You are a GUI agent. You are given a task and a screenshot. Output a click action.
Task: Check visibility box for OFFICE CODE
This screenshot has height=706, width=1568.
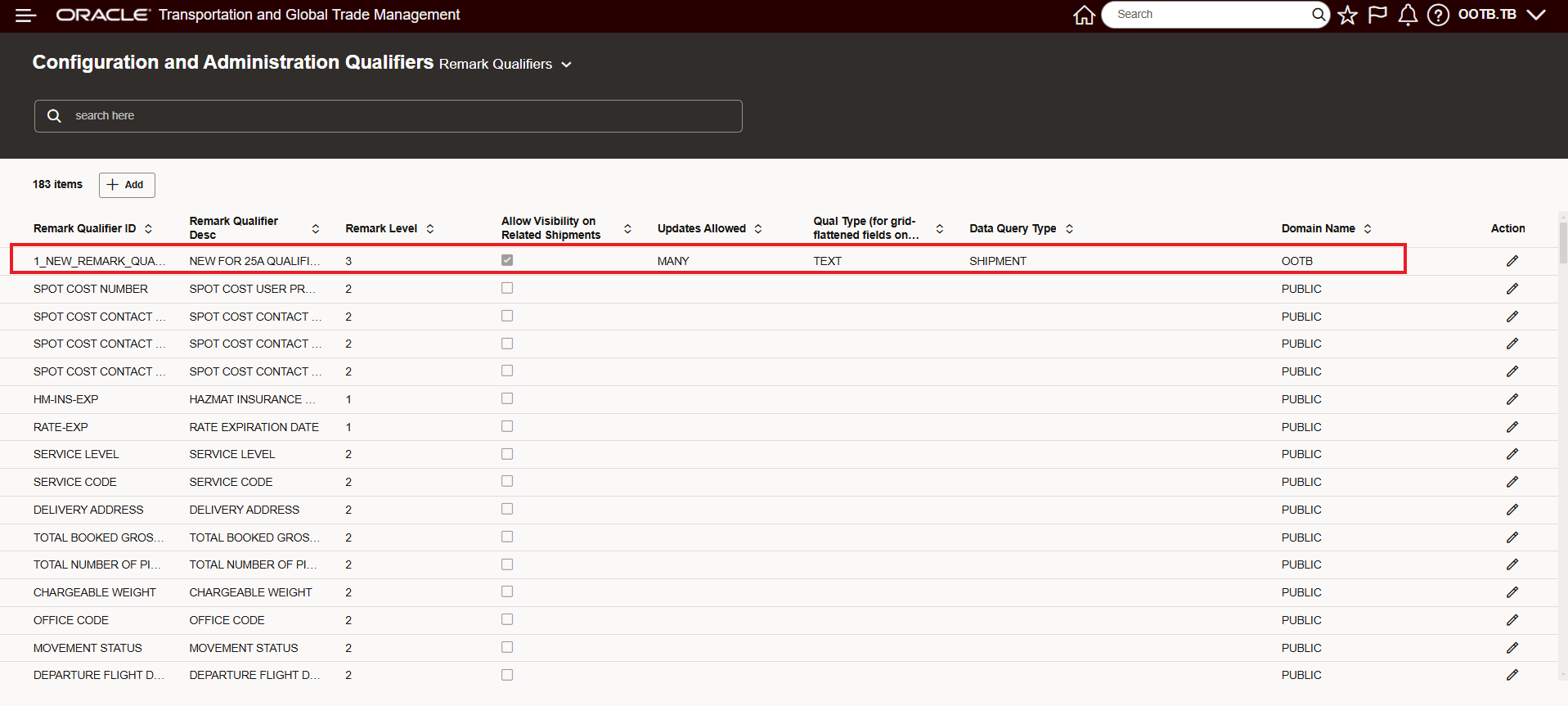(507, 619)
